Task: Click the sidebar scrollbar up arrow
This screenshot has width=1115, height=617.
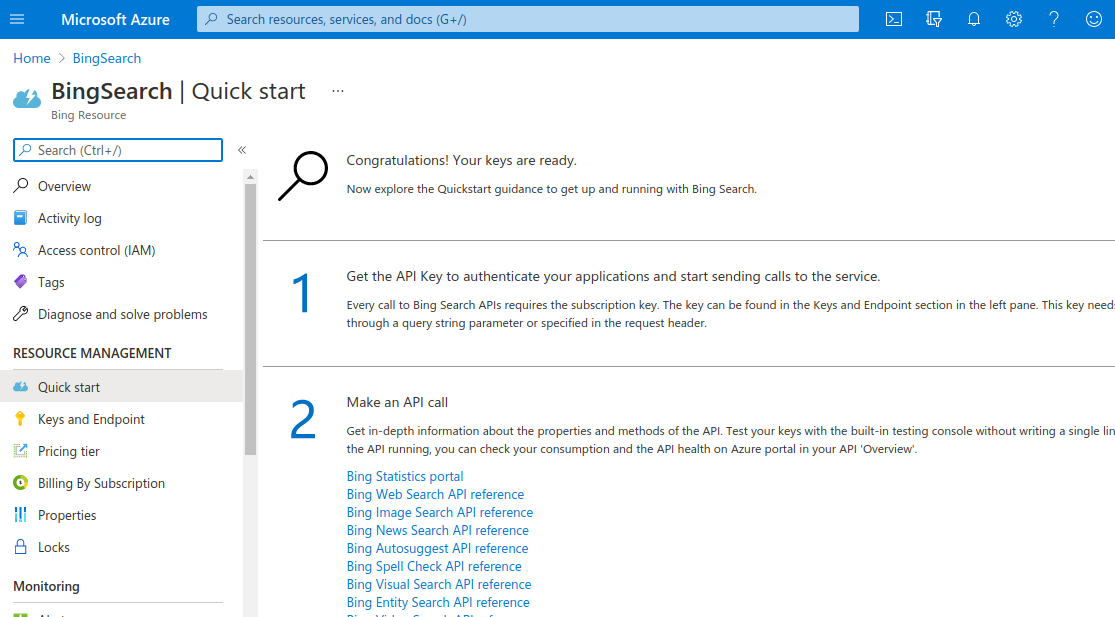Action: tap(250, 176)
